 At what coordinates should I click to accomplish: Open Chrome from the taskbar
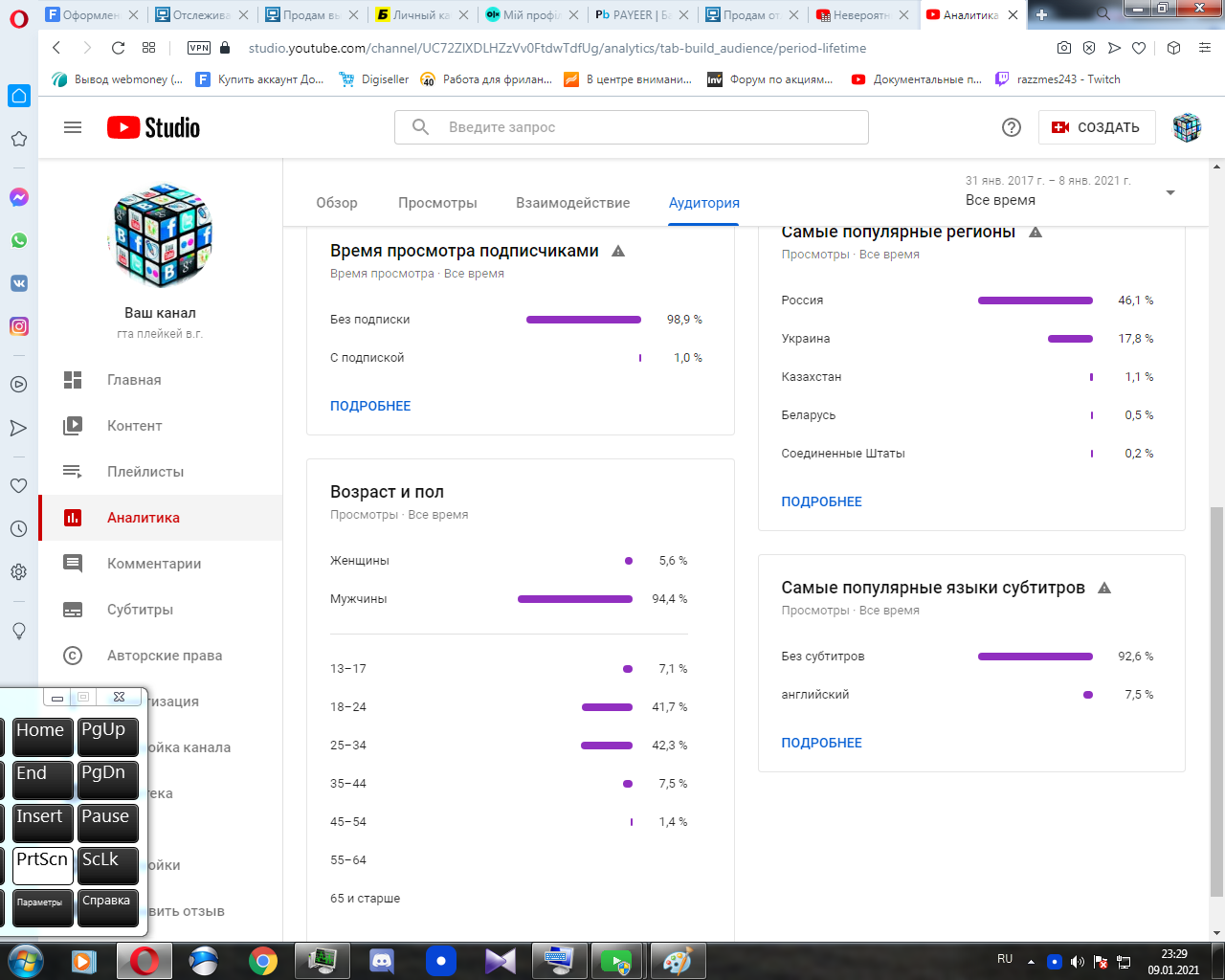point(262,961)
